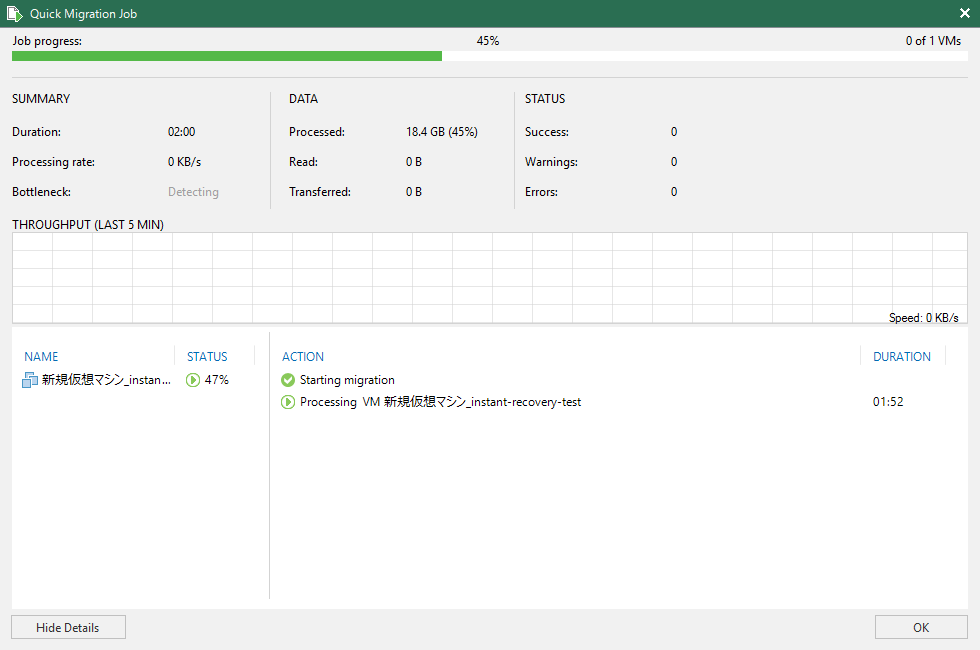Click the 02:00 duration value
The image size is (980, 650).
[181, 132]
